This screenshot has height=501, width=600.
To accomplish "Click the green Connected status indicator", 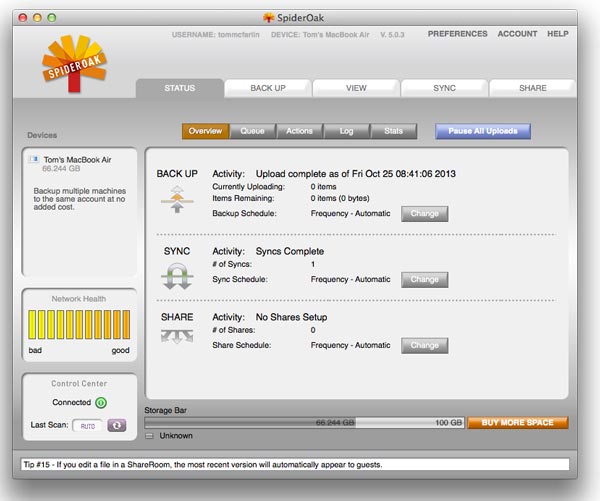I will (x=101, y=403).
